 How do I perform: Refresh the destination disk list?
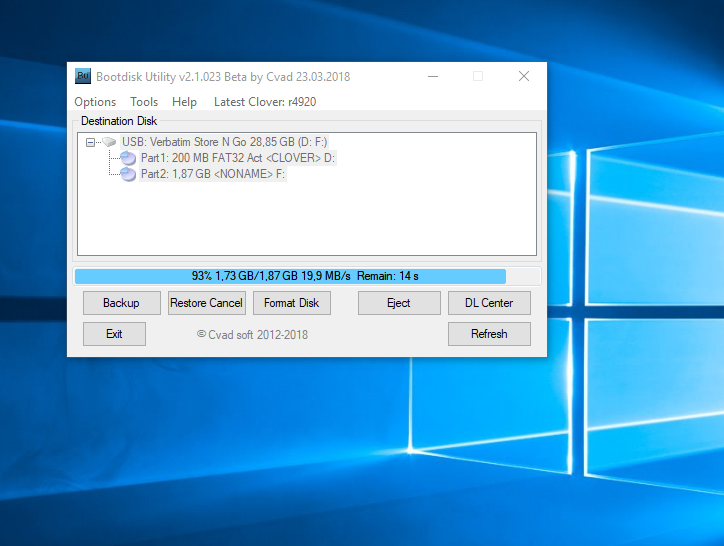point(488,334)
